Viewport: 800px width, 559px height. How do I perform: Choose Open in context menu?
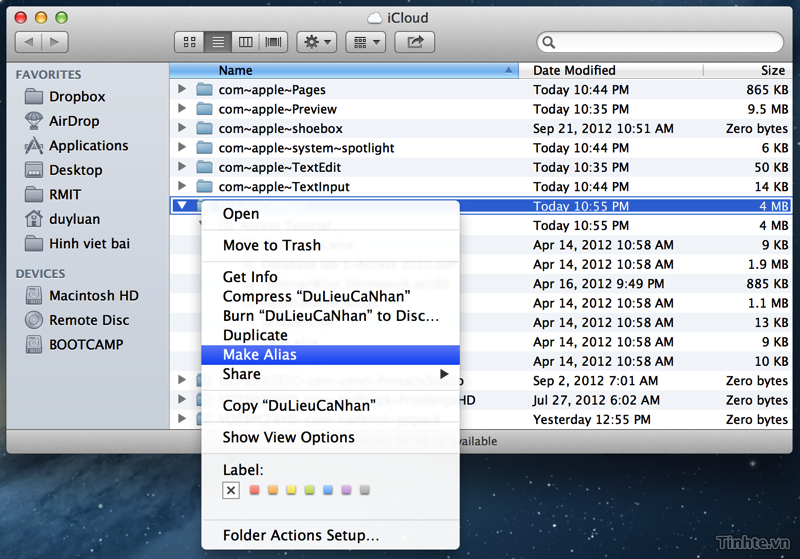click(x=331, y=214)
